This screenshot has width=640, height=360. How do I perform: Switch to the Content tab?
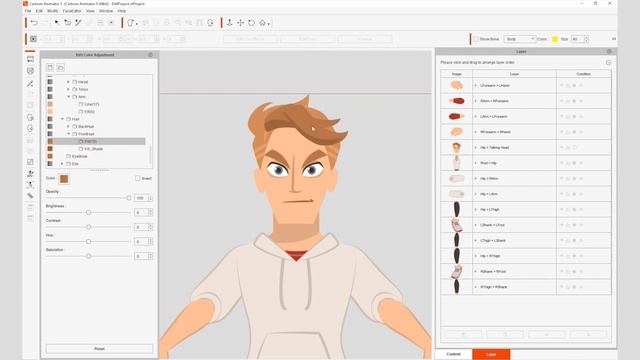coord(453,354)
